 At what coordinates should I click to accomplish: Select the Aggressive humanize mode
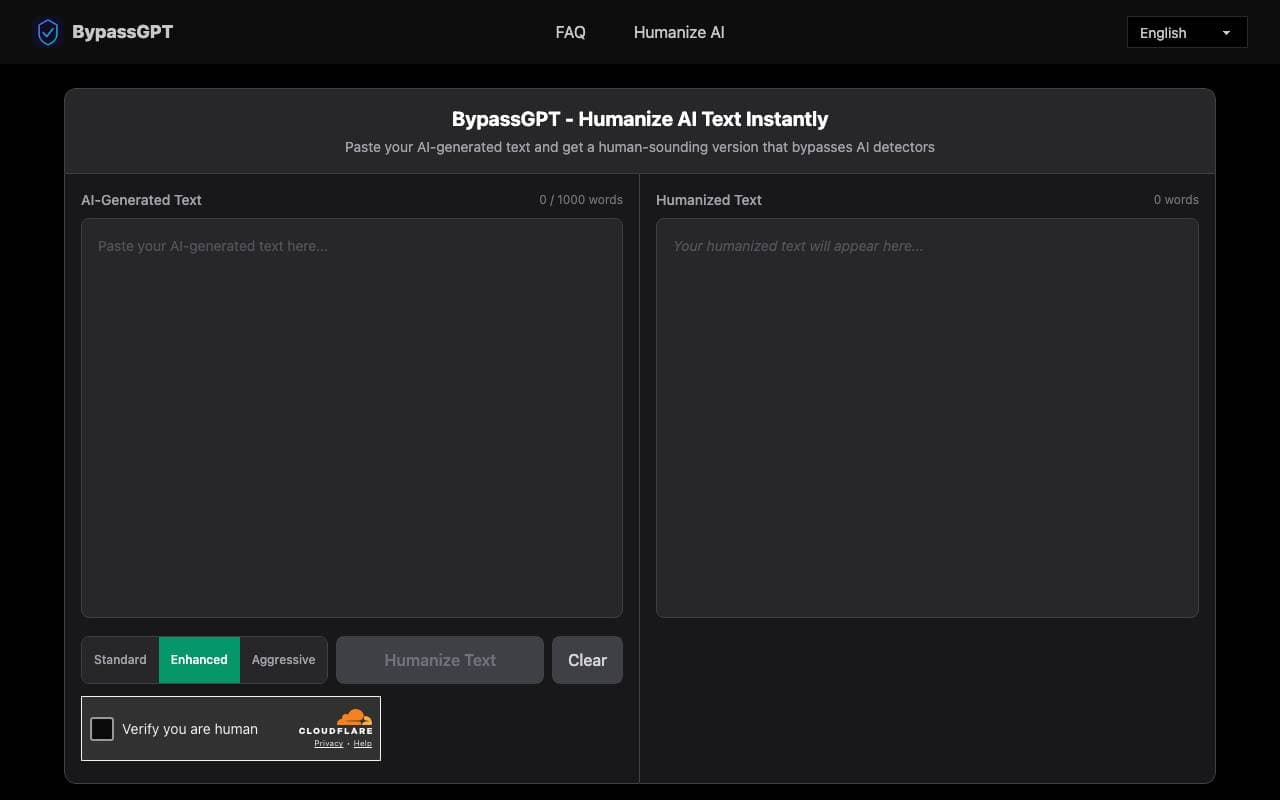pyautogui.click(x=283, y=660)
